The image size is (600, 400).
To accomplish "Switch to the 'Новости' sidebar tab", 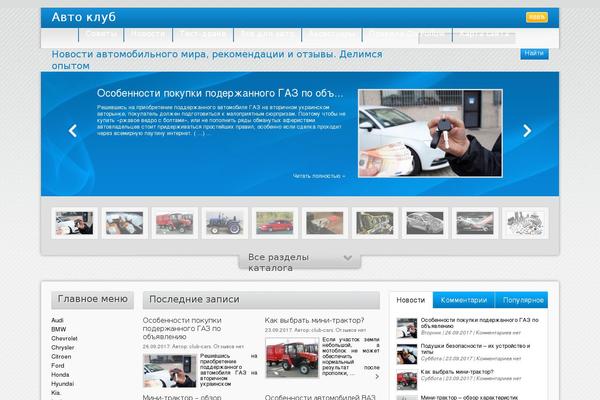I will tap(411, 300).
